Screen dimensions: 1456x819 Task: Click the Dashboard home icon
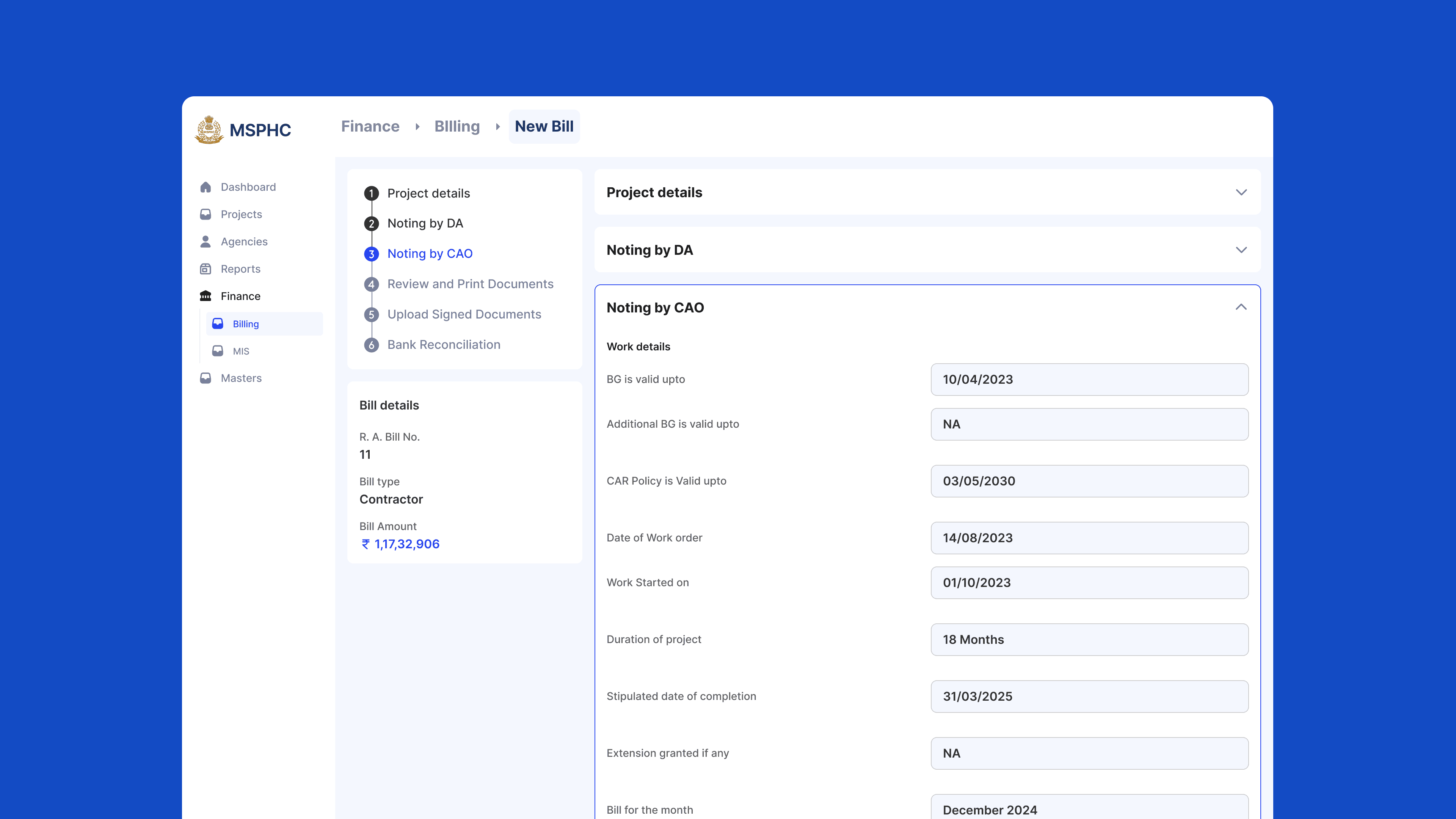206,187
